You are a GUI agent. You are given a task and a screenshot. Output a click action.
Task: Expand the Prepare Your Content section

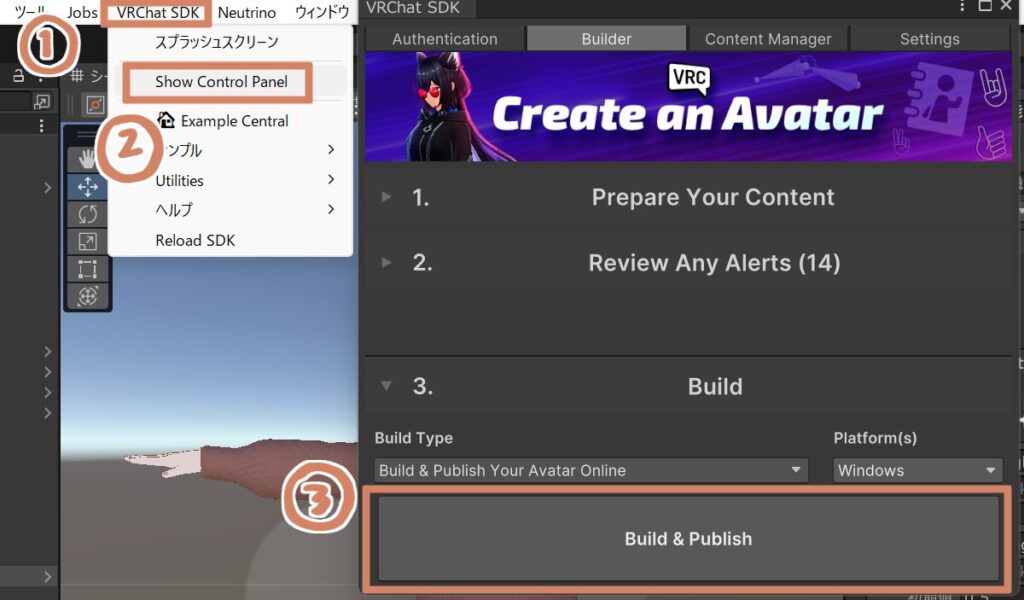pyautogui.click(x=387, y=197)
